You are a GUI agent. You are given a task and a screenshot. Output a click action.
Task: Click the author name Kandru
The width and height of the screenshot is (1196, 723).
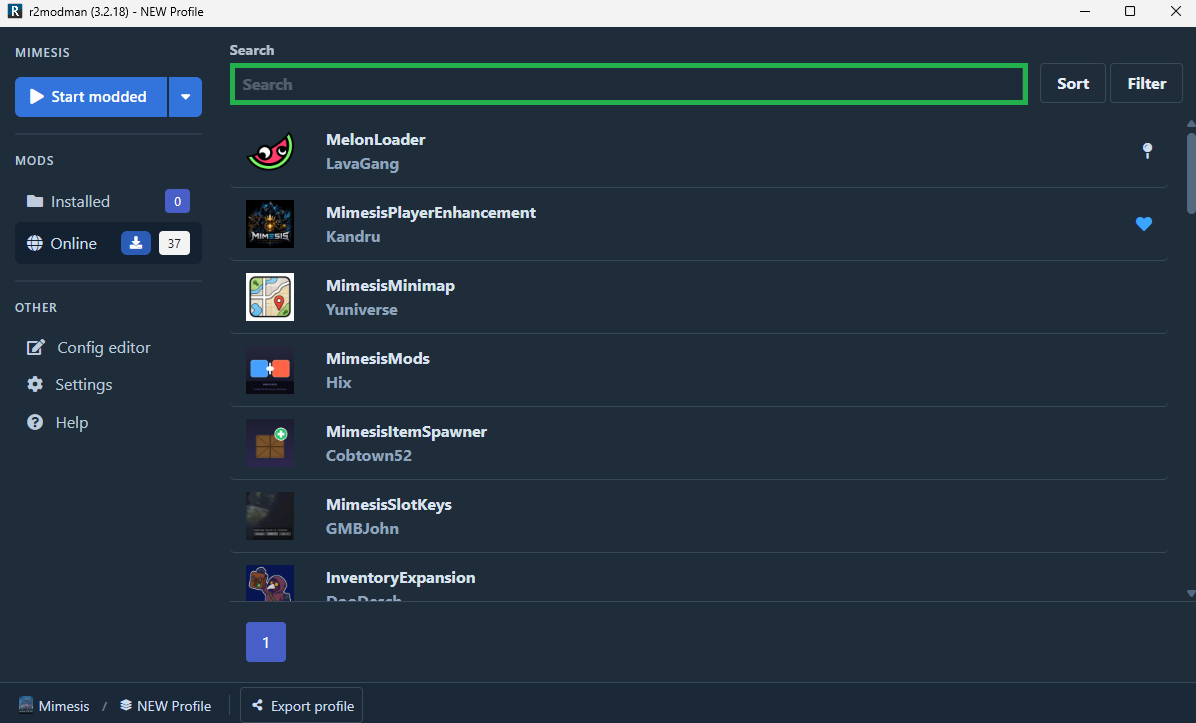352,236
